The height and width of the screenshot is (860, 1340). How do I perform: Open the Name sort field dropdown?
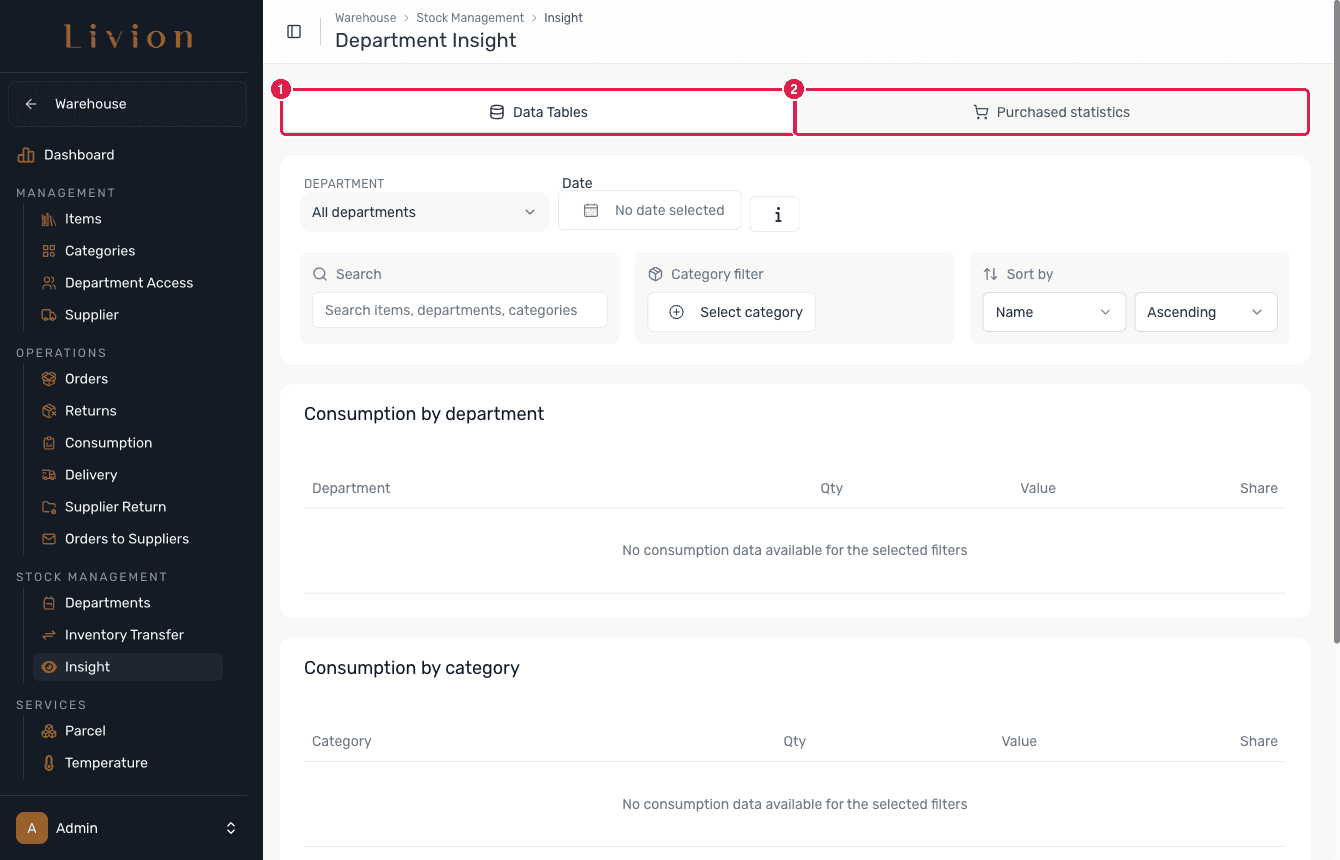[x=1054, y=312]
